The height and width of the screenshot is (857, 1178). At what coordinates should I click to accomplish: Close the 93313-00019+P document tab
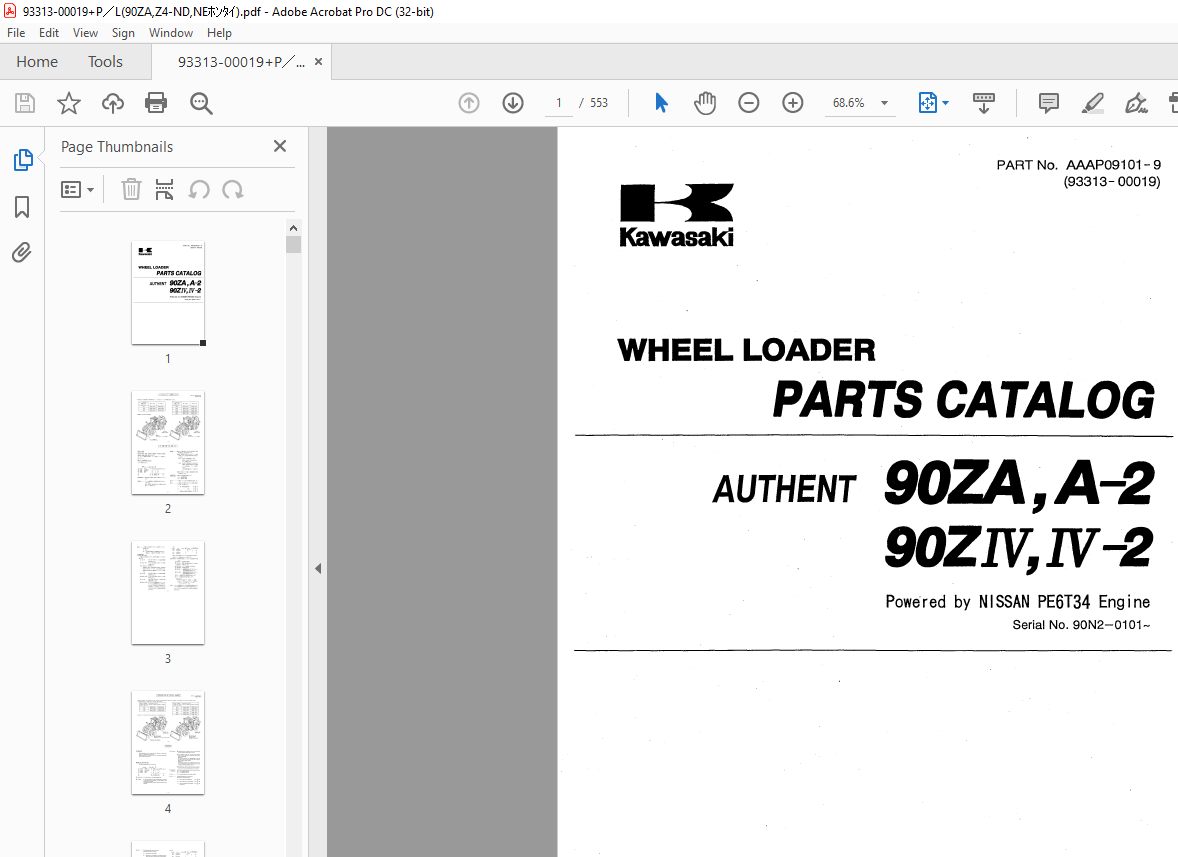pos(319,62)
